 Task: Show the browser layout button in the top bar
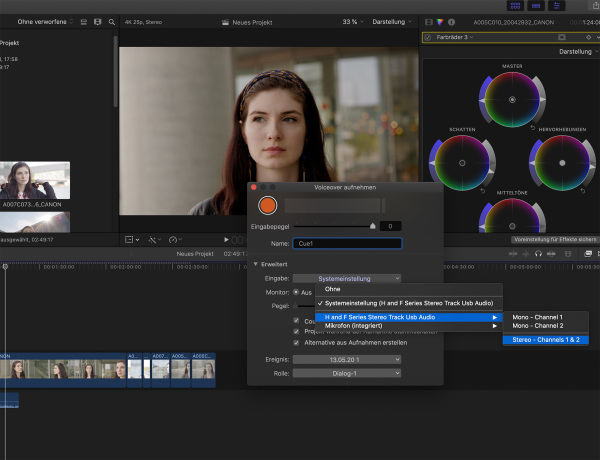(515, 6)
